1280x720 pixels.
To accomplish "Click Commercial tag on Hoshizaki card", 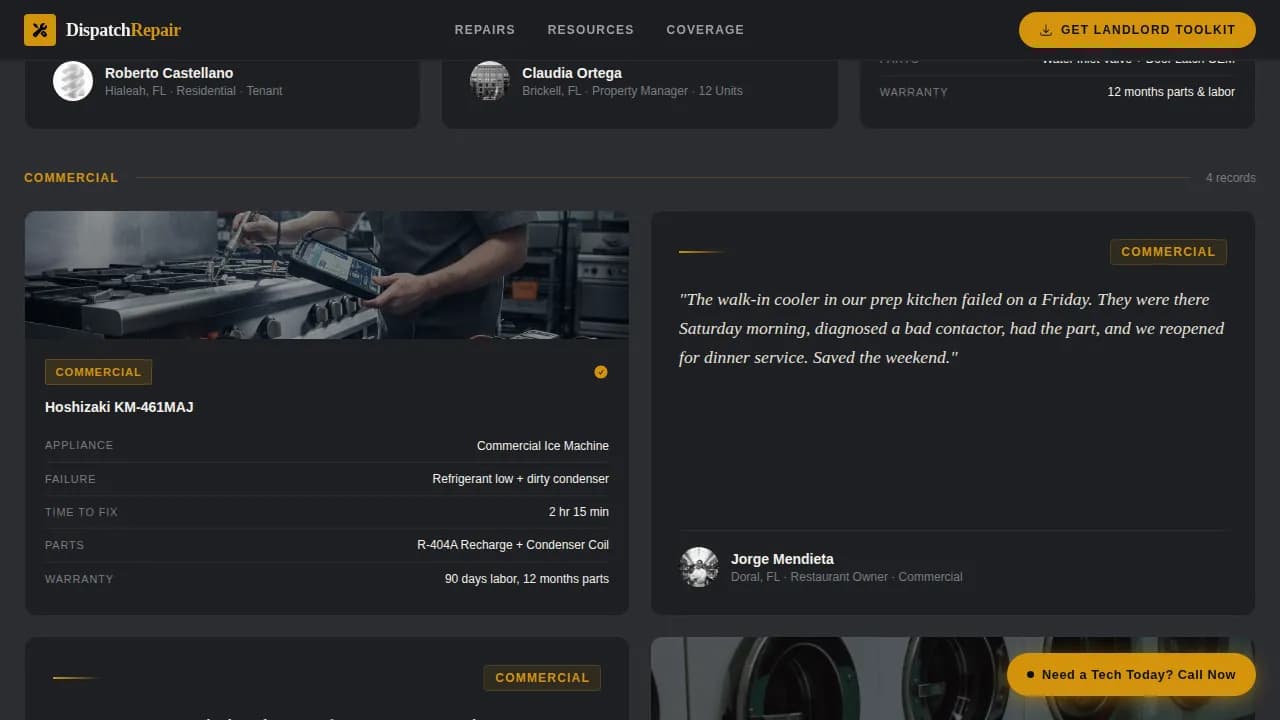I will [x=98, y=372].
